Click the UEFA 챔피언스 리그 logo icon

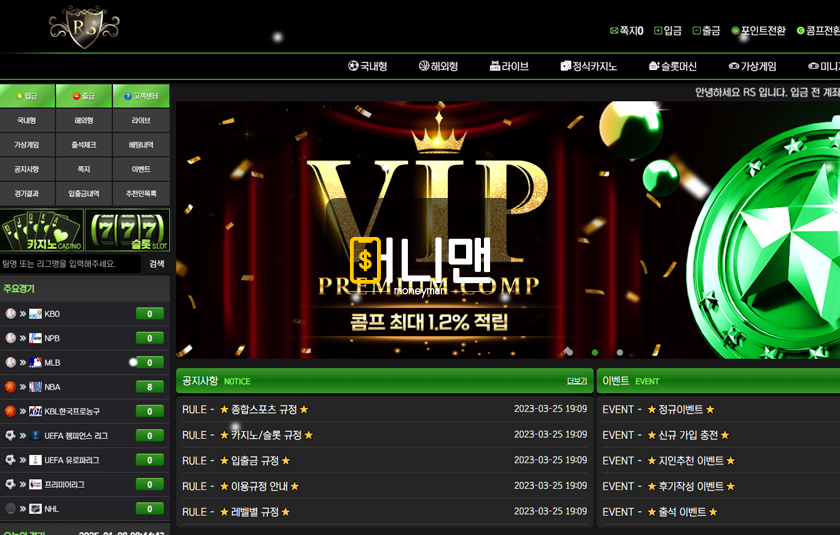(35, 436)
